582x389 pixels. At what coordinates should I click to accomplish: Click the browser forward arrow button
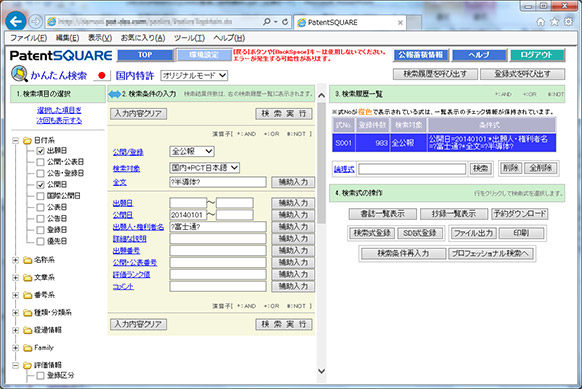[36, 22]
